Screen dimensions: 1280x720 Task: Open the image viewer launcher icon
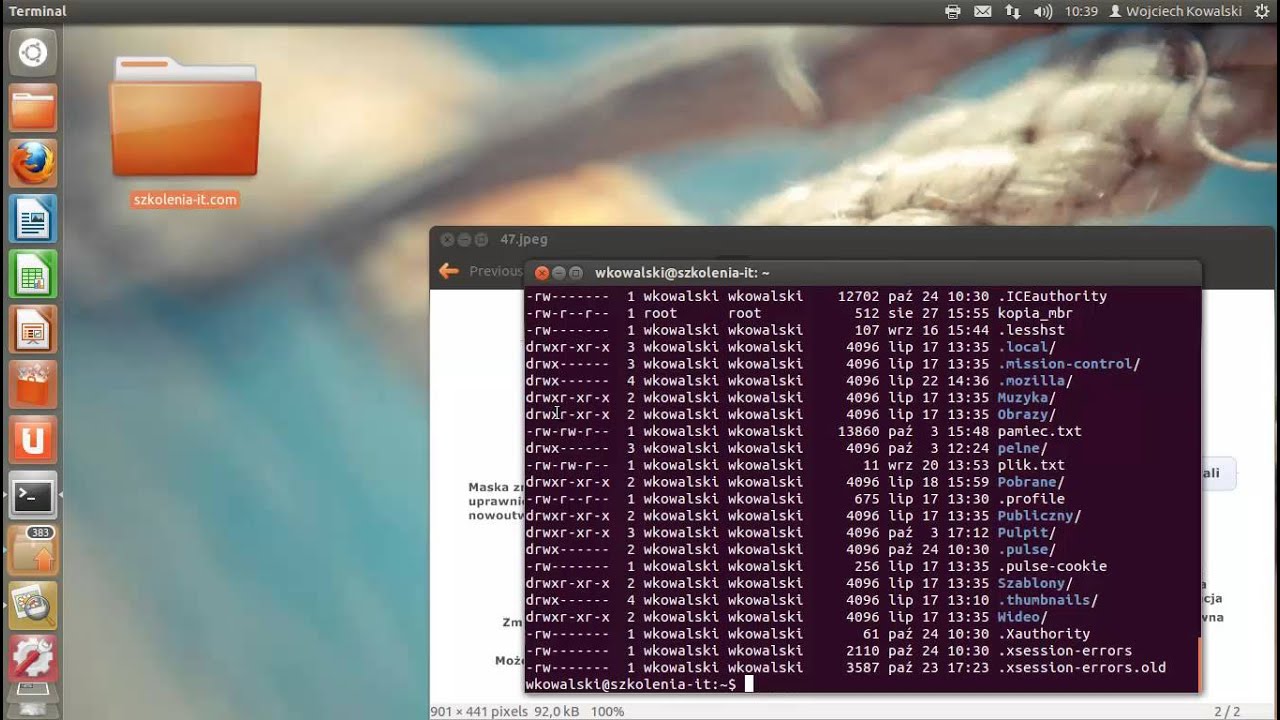point(33,604)
